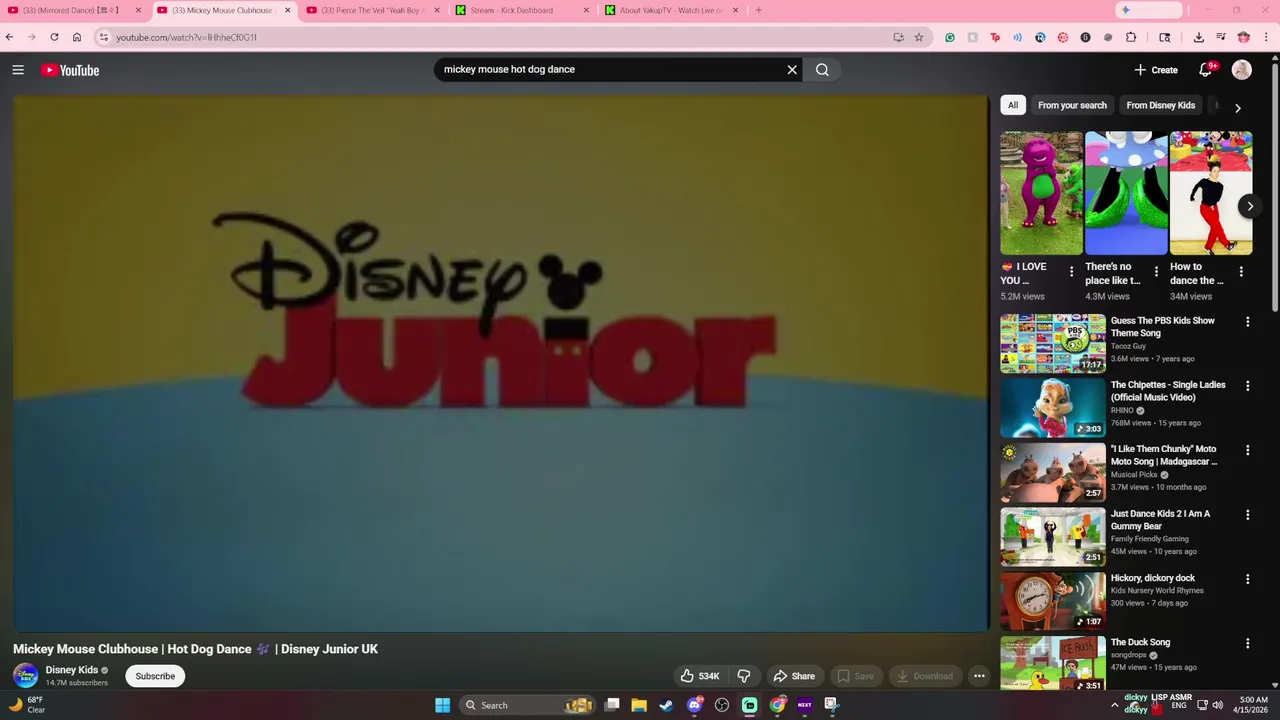
Task: Open the notifications bell
Action: click(1206, 70)
